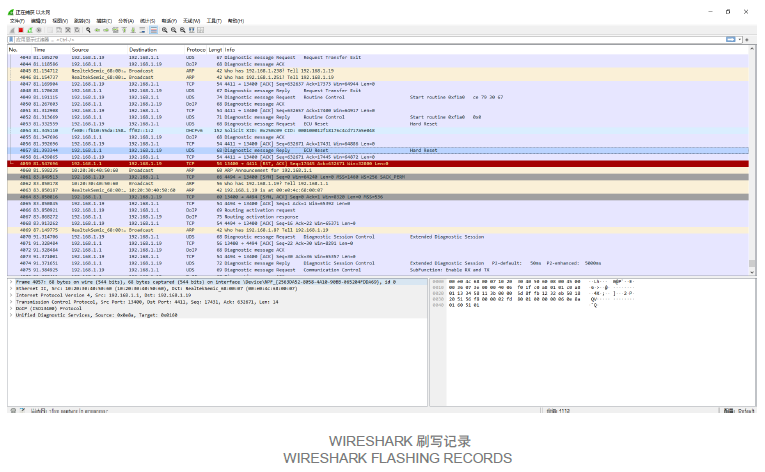765x472 pixels.
Task: Go back to the previous packet (green left arrow)
Action: point(98,30)
